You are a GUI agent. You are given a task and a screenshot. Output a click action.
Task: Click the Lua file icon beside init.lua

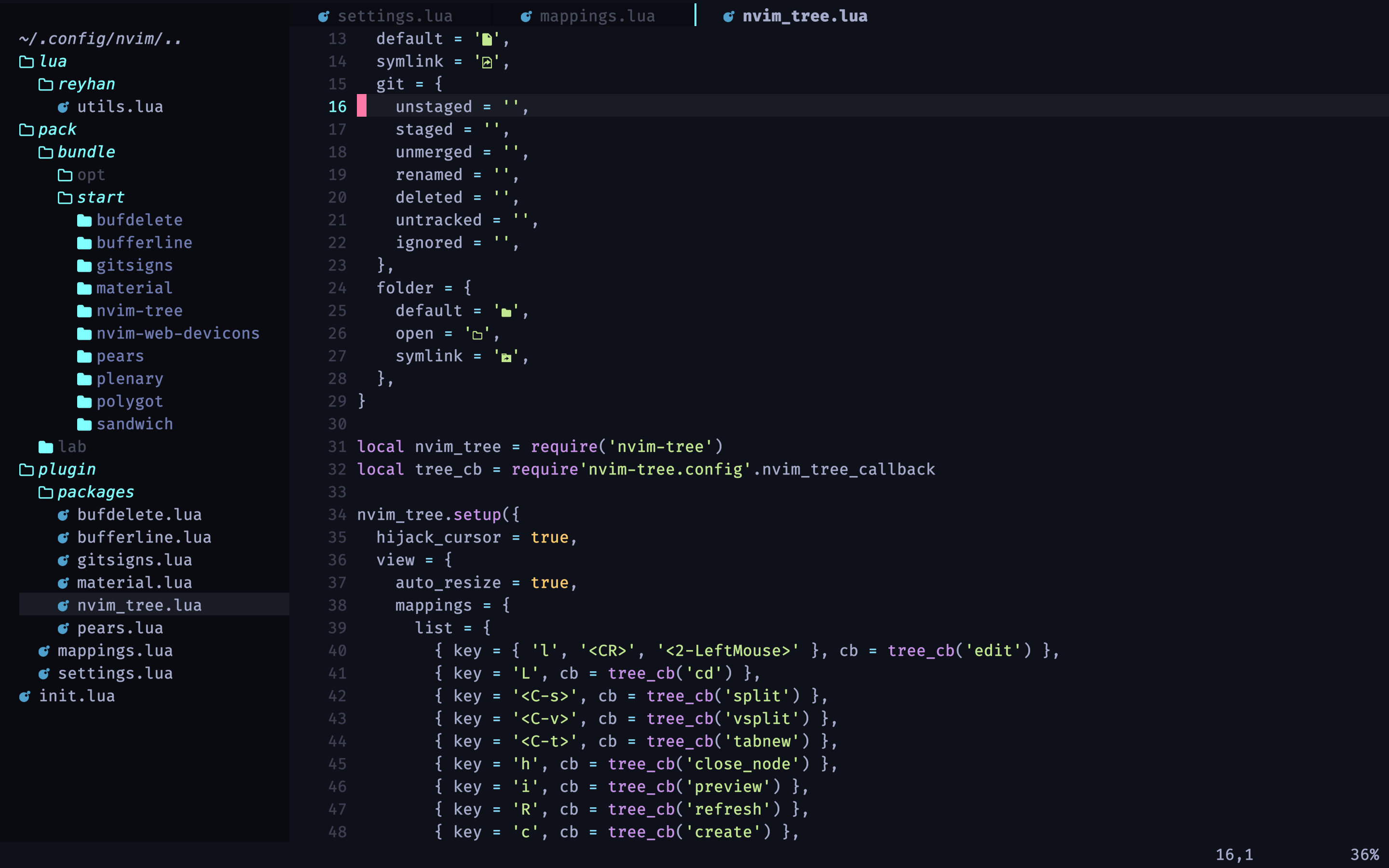[x=25, y=696]
